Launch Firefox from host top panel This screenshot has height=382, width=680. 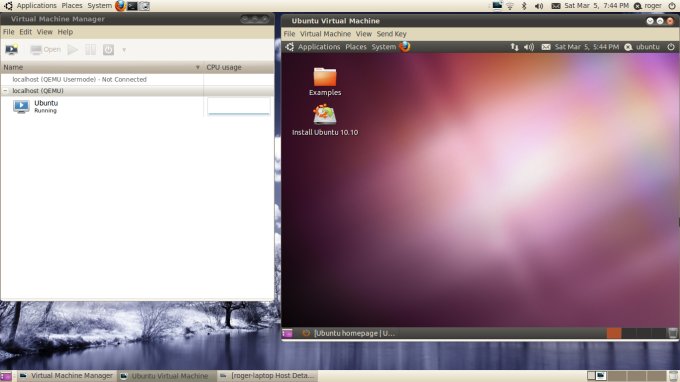click(120, 6)
